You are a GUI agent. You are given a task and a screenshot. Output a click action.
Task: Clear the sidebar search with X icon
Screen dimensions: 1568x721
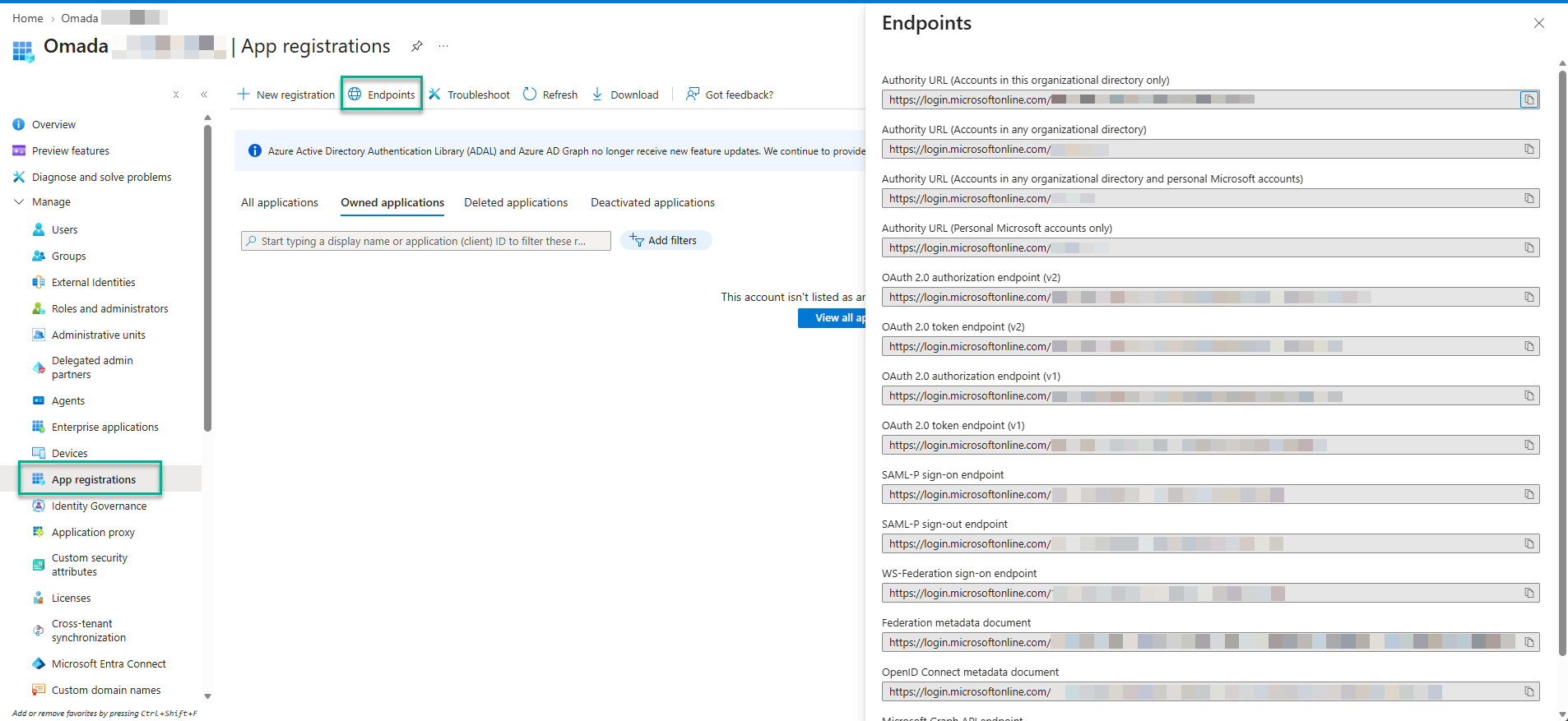click(176, 95)
